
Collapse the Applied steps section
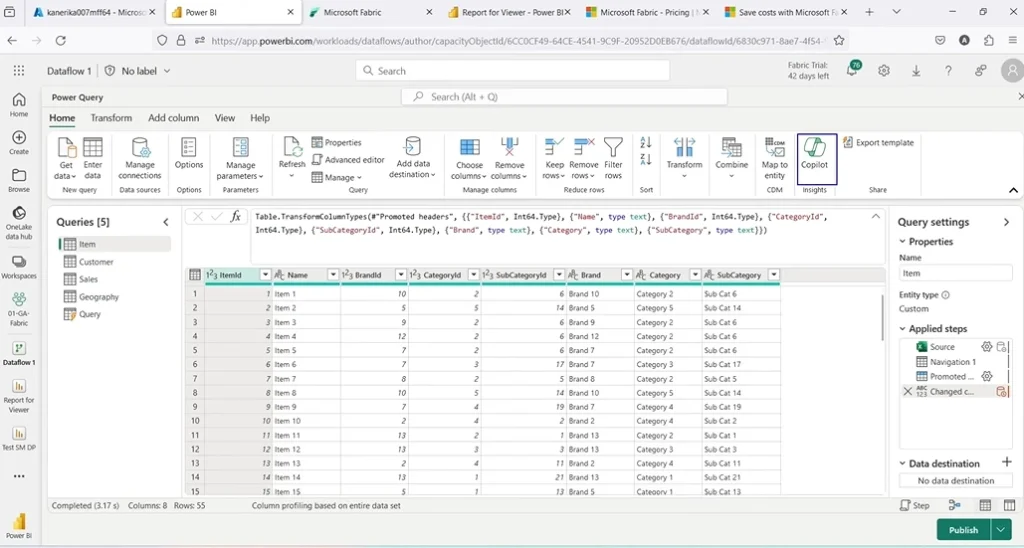tap(903, 329)
